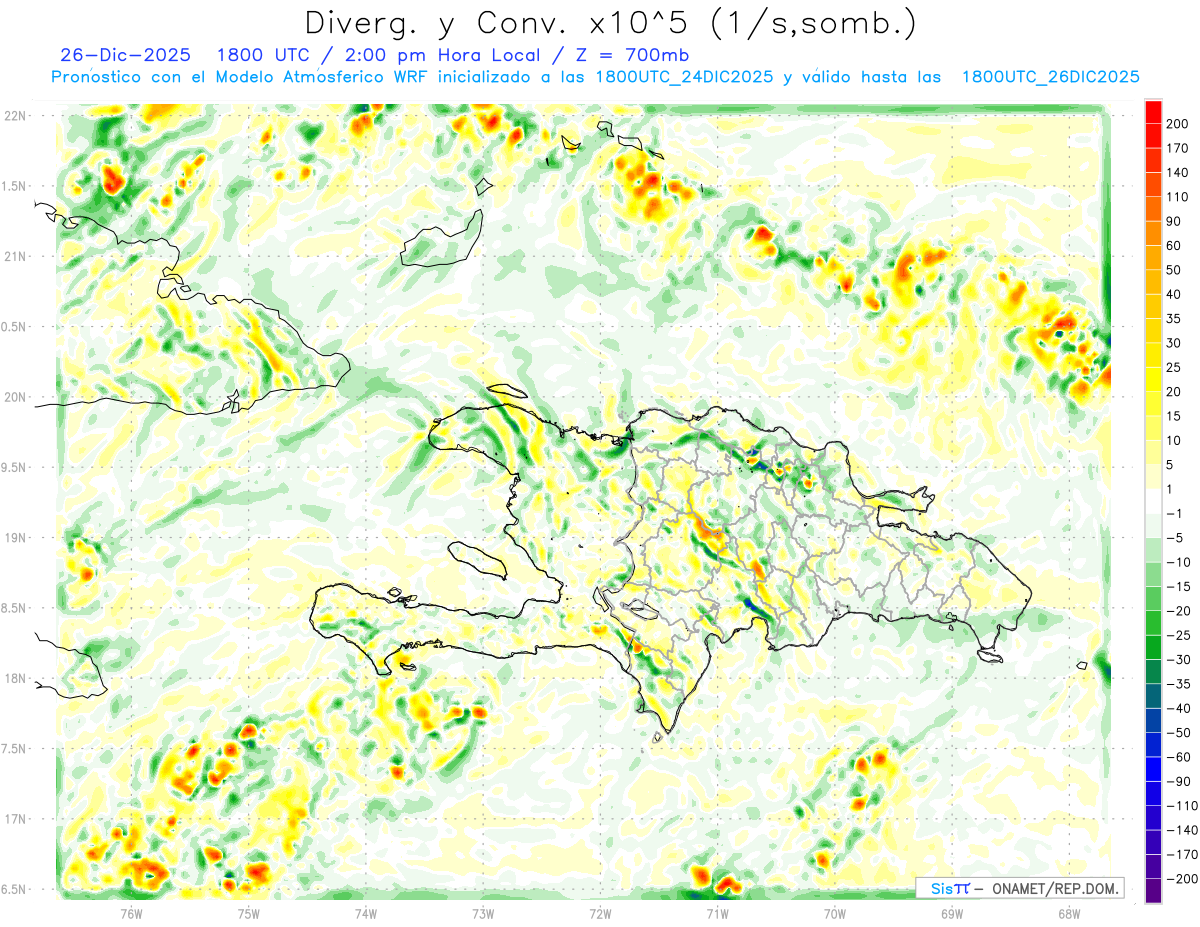Click the "17N" latitude label
The image size is (1200, 927).
click(15, 819)
